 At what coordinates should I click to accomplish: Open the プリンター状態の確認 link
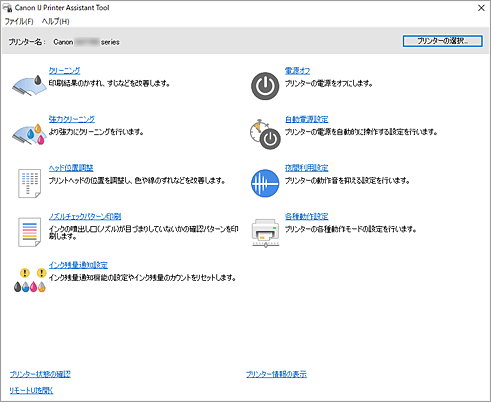click(x=40, y=374)
